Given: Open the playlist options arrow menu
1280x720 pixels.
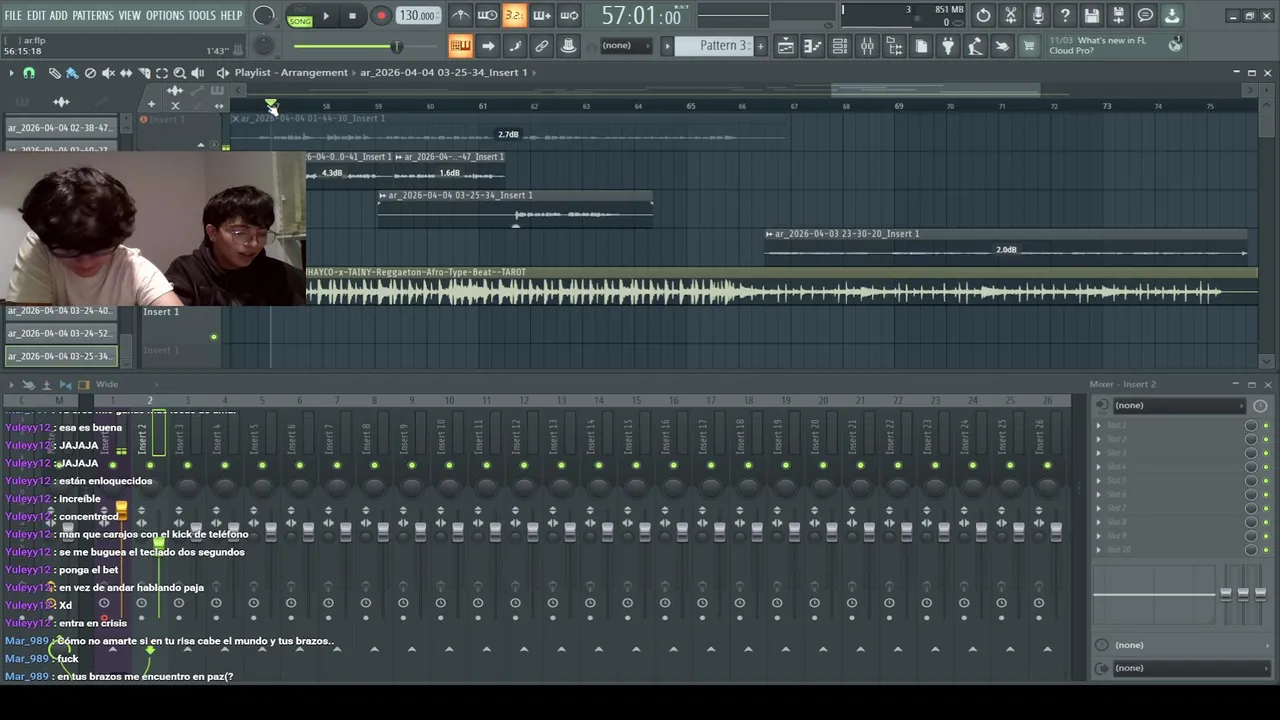Looking at the screenshot, I should [11, 73].
